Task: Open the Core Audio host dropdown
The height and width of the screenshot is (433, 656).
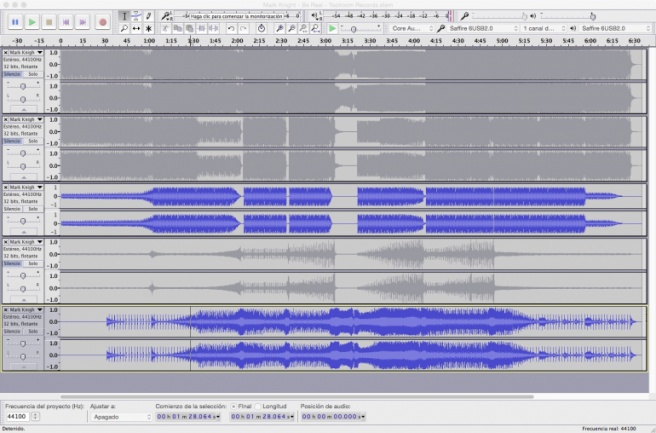Action: pyautogui.click(x=412, y=28)
